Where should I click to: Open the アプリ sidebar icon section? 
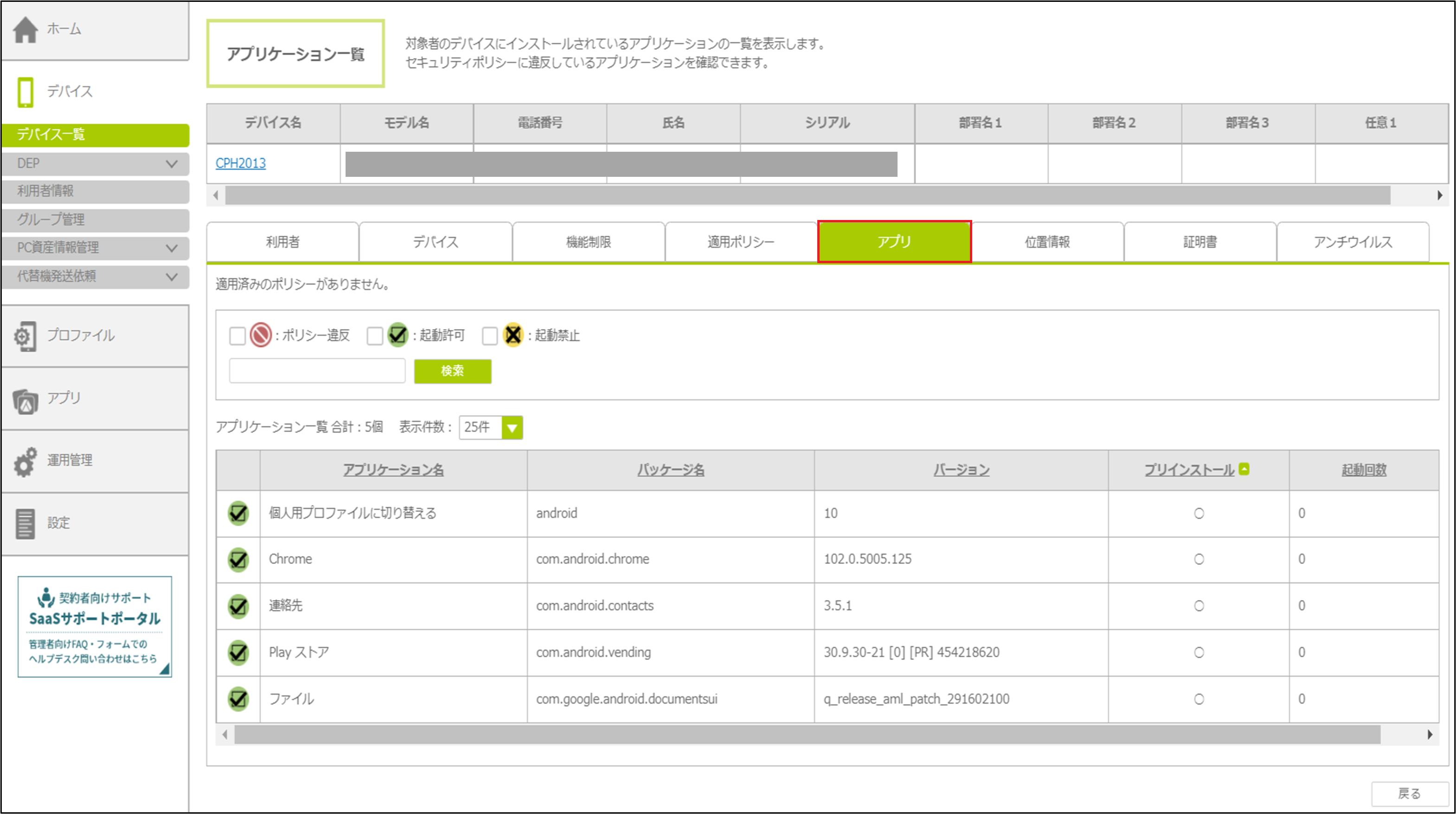[26, 401]
